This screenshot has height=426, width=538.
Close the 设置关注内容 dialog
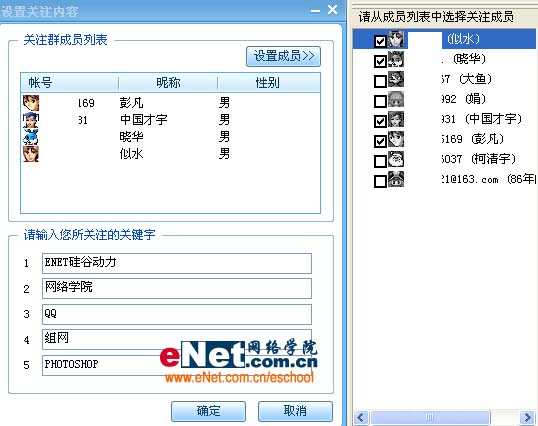[x=332, y=10]
